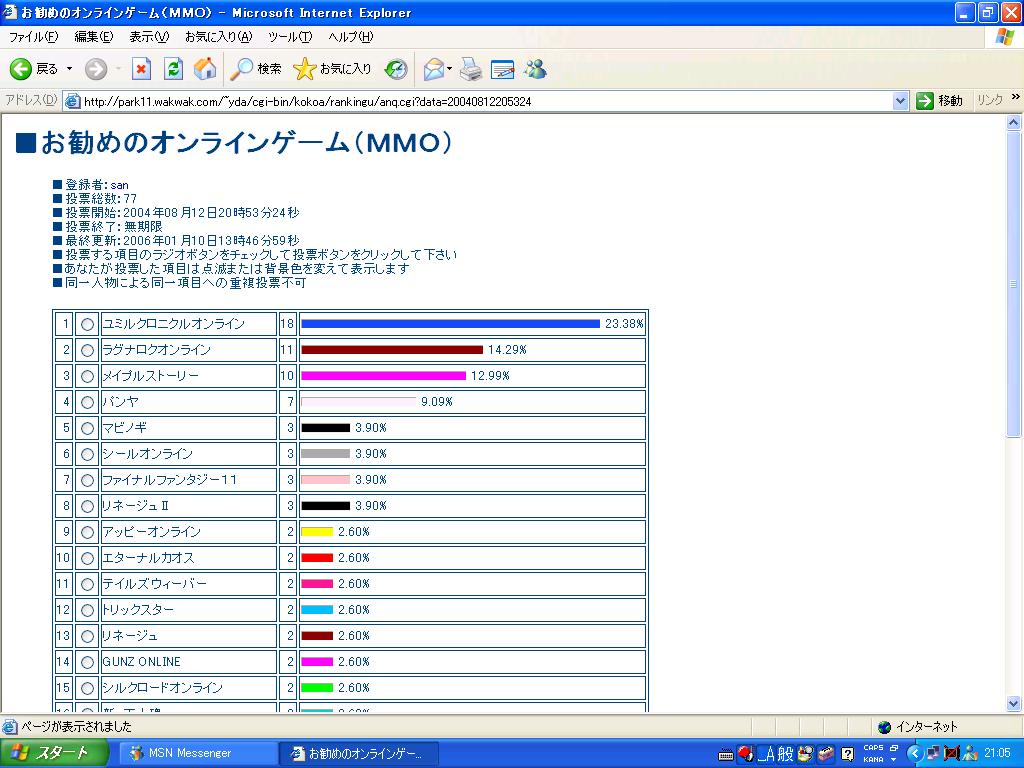Open the 表示(V) menu
The height and width of the screenshot is (768, 1024).
click(149, 37)
